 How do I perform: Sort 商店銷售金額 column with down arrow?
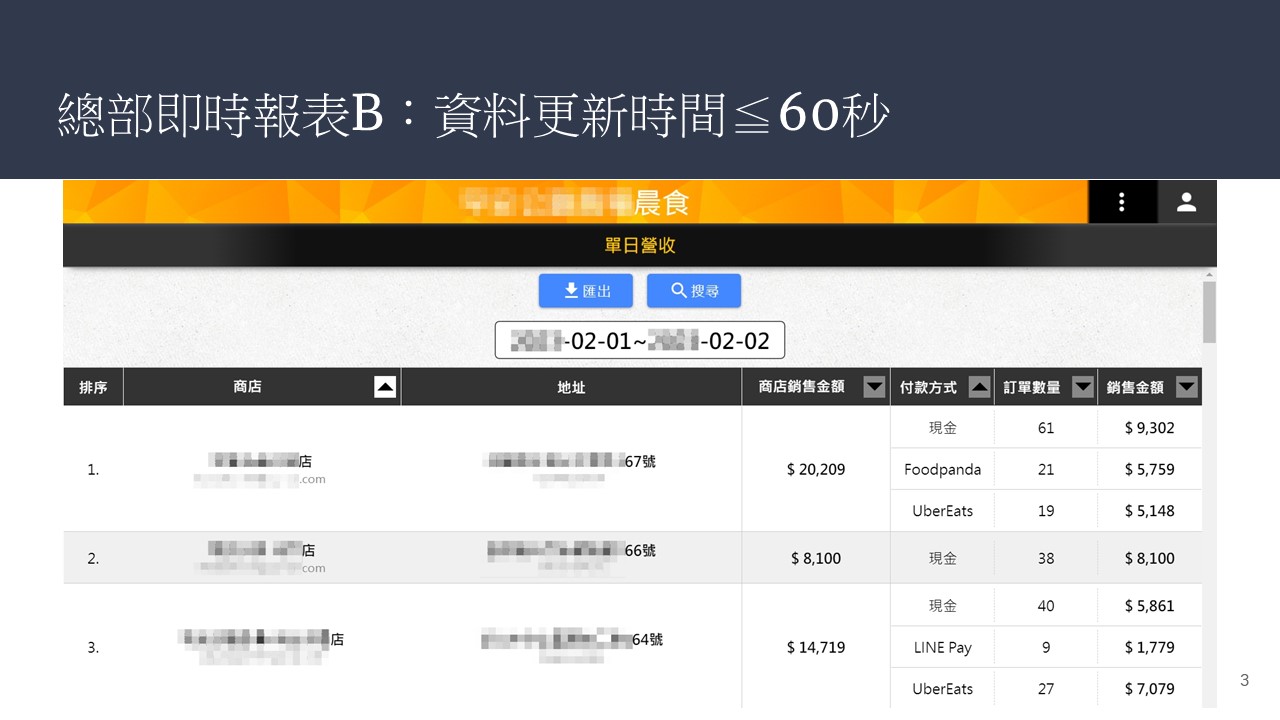pyautogui.click(x=874, y=387)
